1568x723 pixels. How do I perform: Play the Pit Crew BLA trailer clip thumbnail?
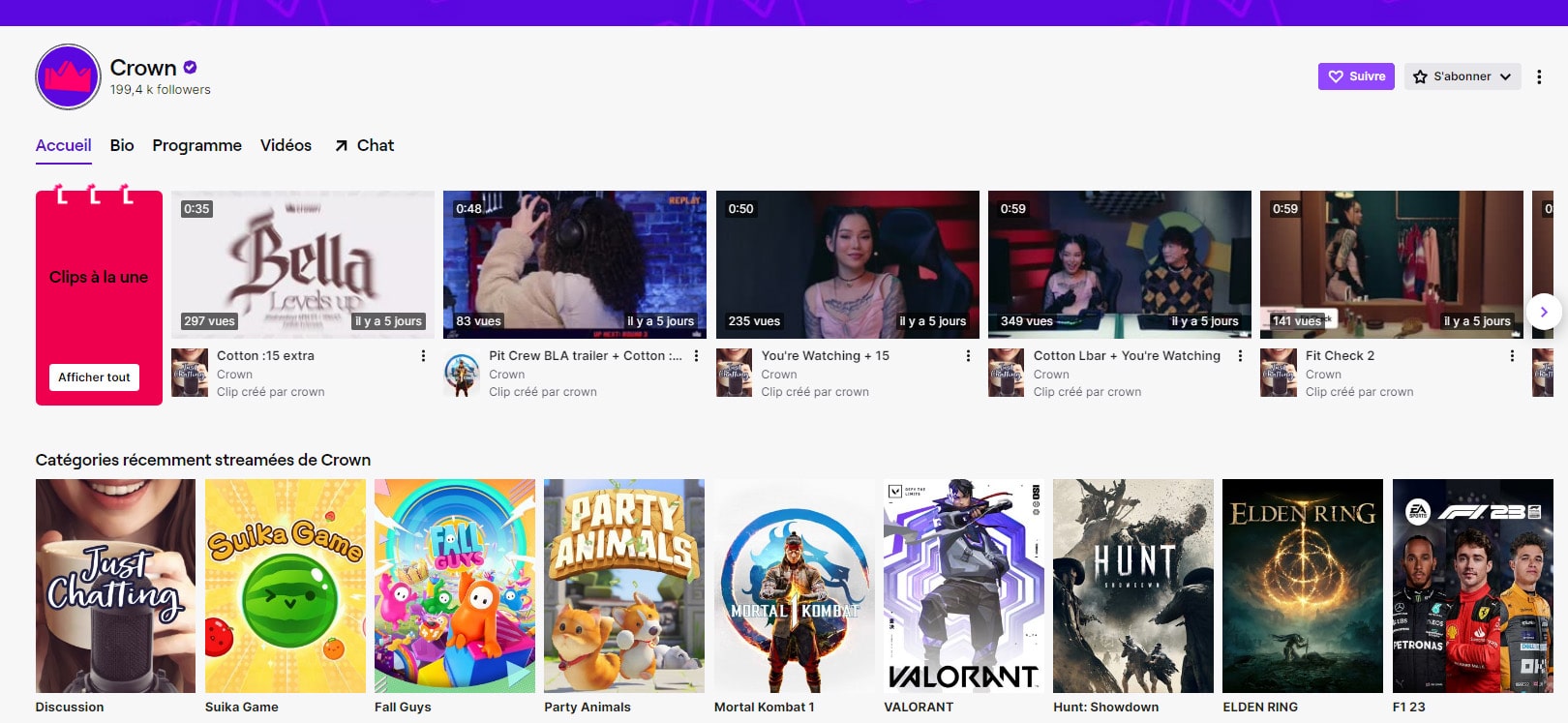coord(575,264)
